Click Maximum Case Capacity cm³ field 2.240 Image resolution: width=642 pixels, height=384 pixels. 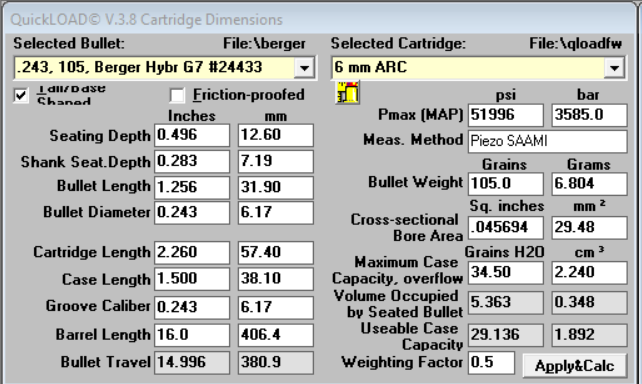click(589, 272)
